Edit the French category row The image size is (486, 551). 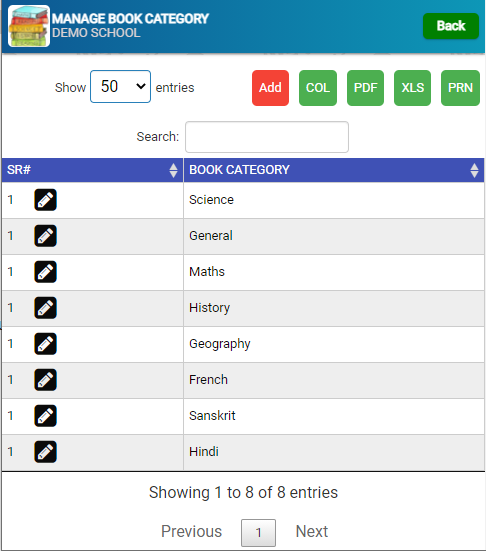pyautogui.click(x=45, y=380)
